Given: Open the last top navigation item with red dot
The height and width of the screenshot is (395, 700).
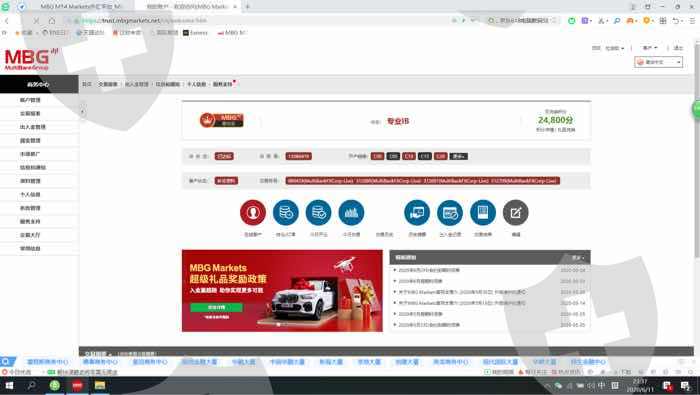Looking at the screenshot, I should [223, 84].
